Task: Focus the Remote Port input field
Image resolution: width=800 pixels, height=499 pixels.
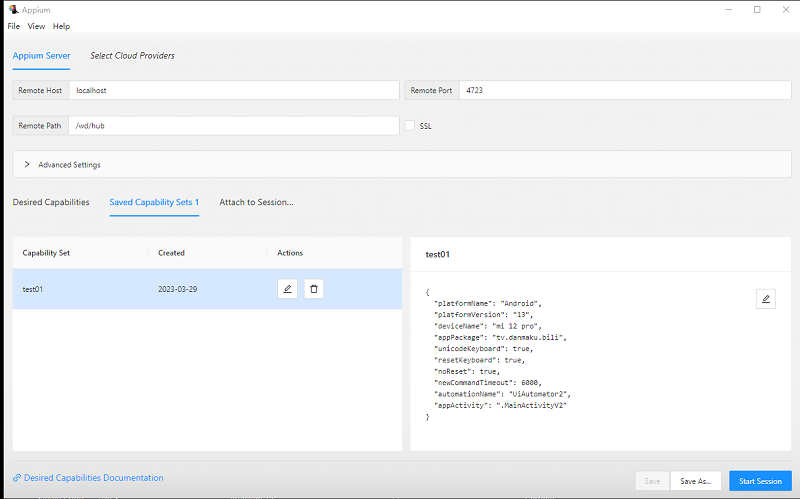Action: [625, 90]
